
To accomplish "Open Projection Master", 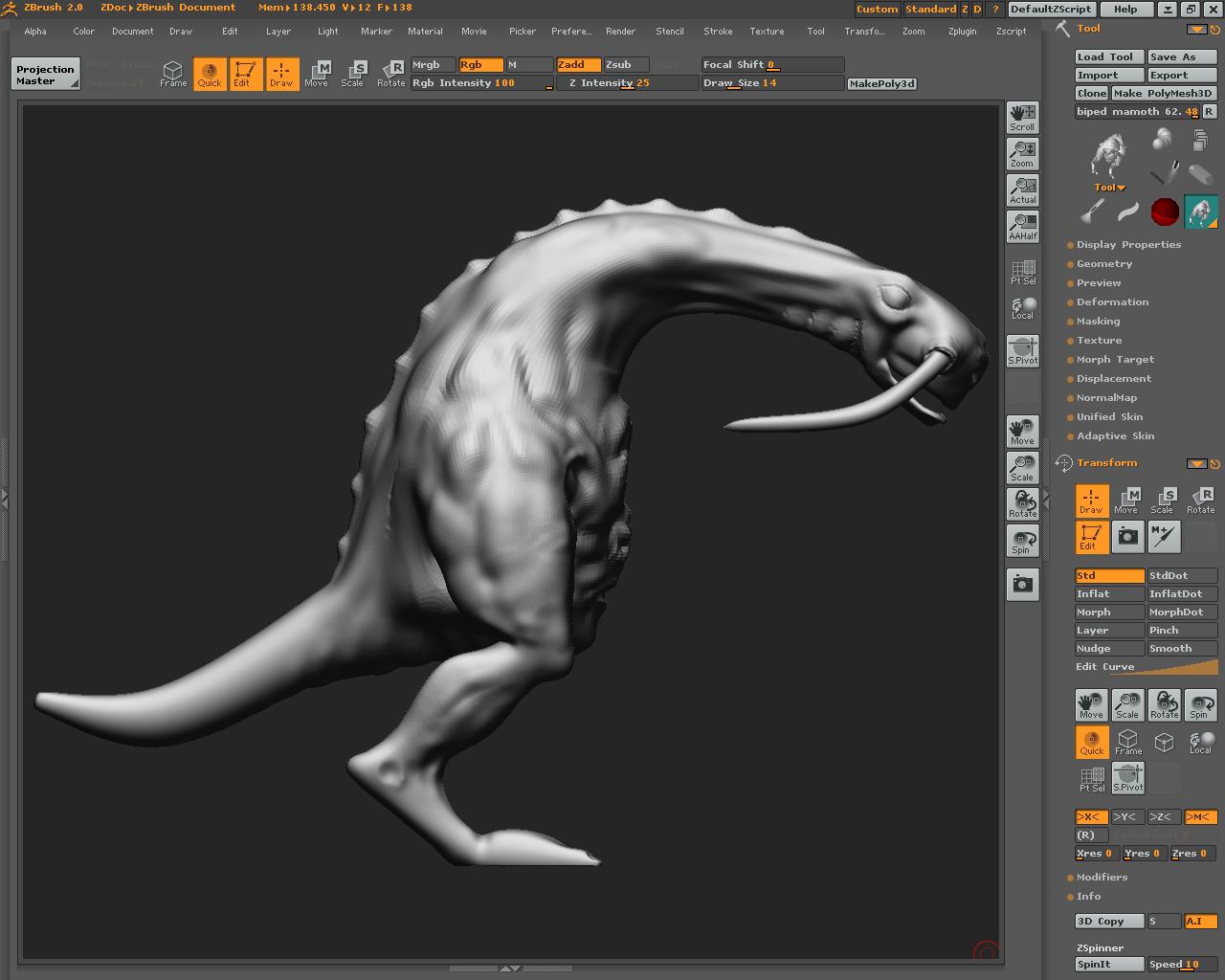I will pos(46,75).
